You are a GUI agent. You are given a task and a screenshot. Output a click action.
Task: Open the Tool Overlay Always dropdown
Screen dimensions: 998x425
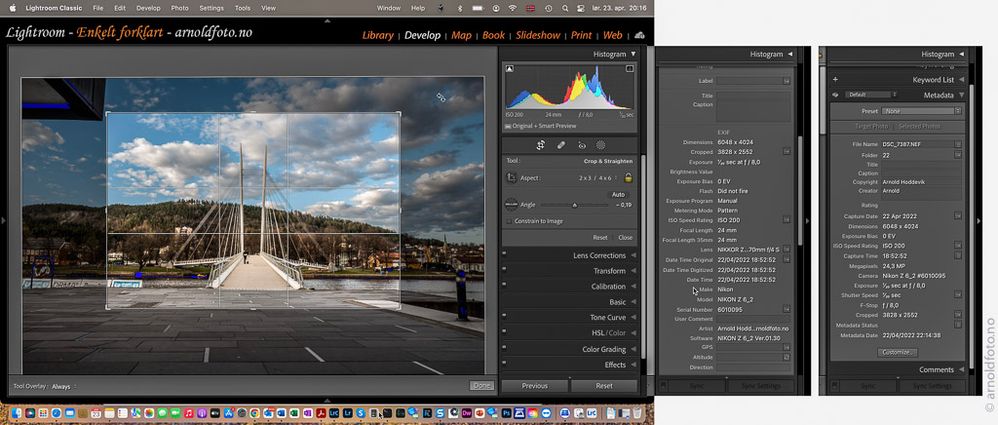tap(64, 386)
